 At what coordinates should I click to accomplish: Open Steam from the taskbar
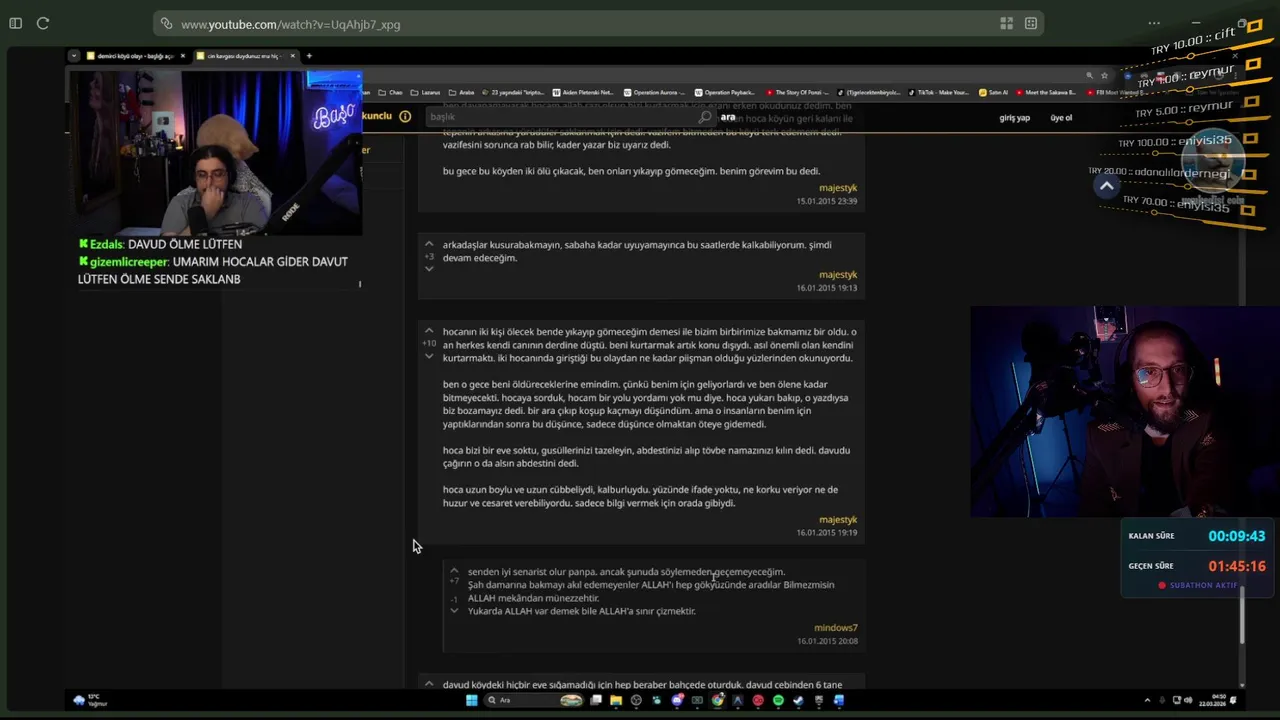click(x=798, y=700)
